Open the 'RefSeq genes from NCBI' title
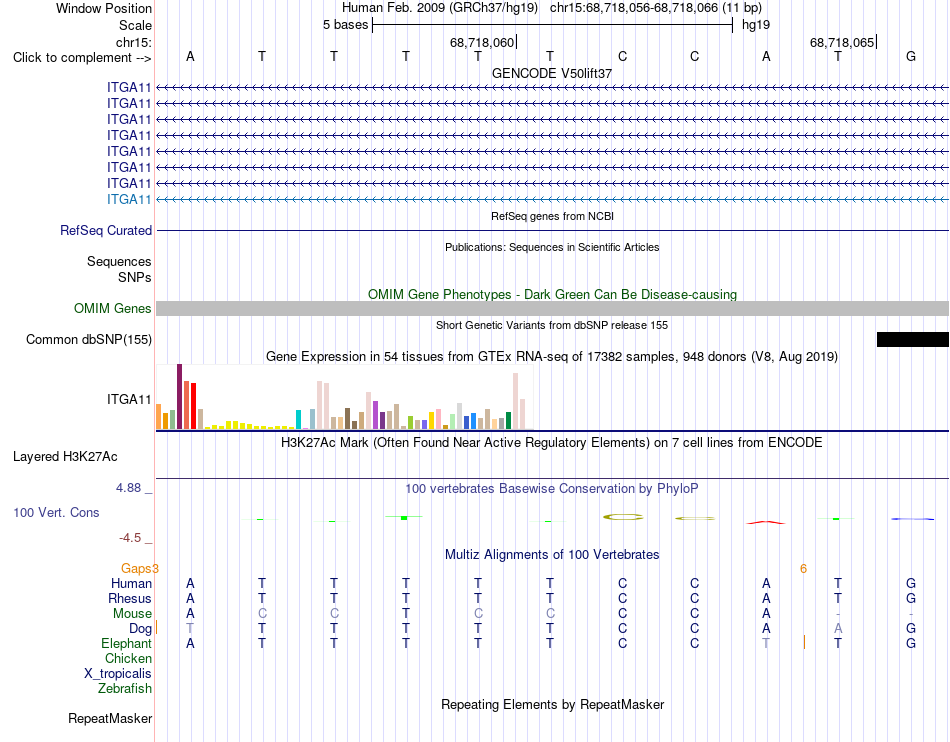This screenshot has width=950, height=742. pos(552,216)
